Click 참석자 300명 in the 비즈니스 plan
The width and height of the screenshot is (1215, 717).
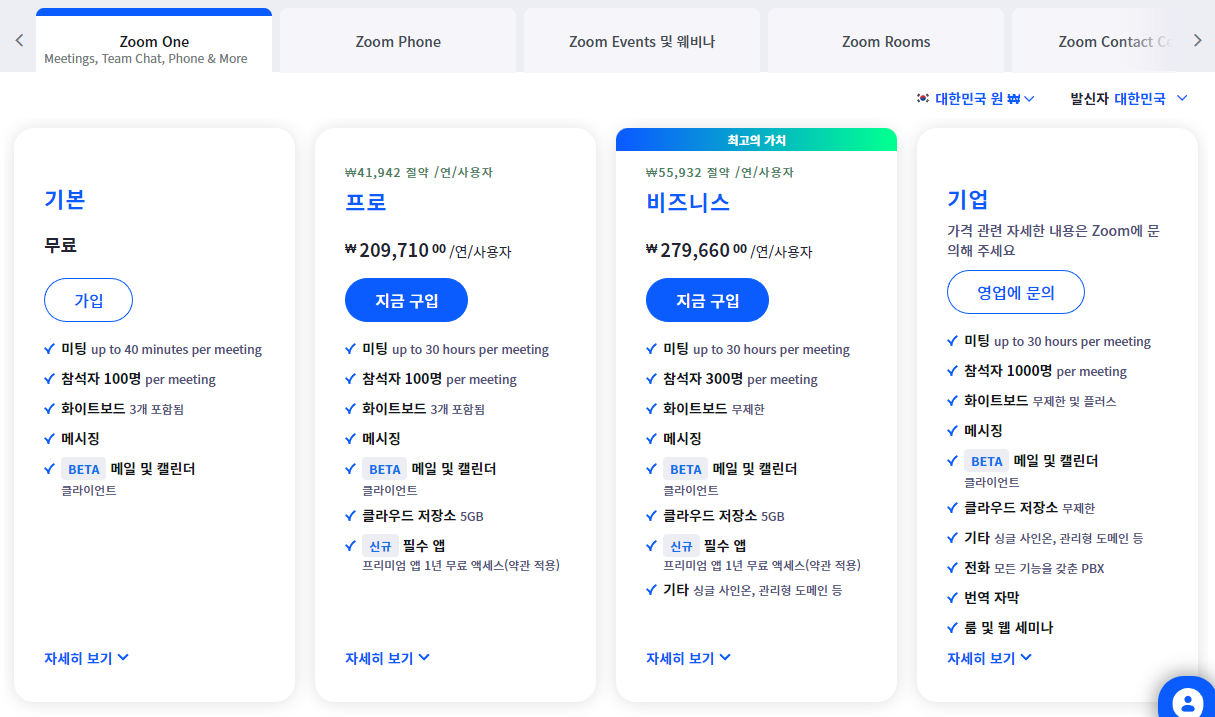740,379
